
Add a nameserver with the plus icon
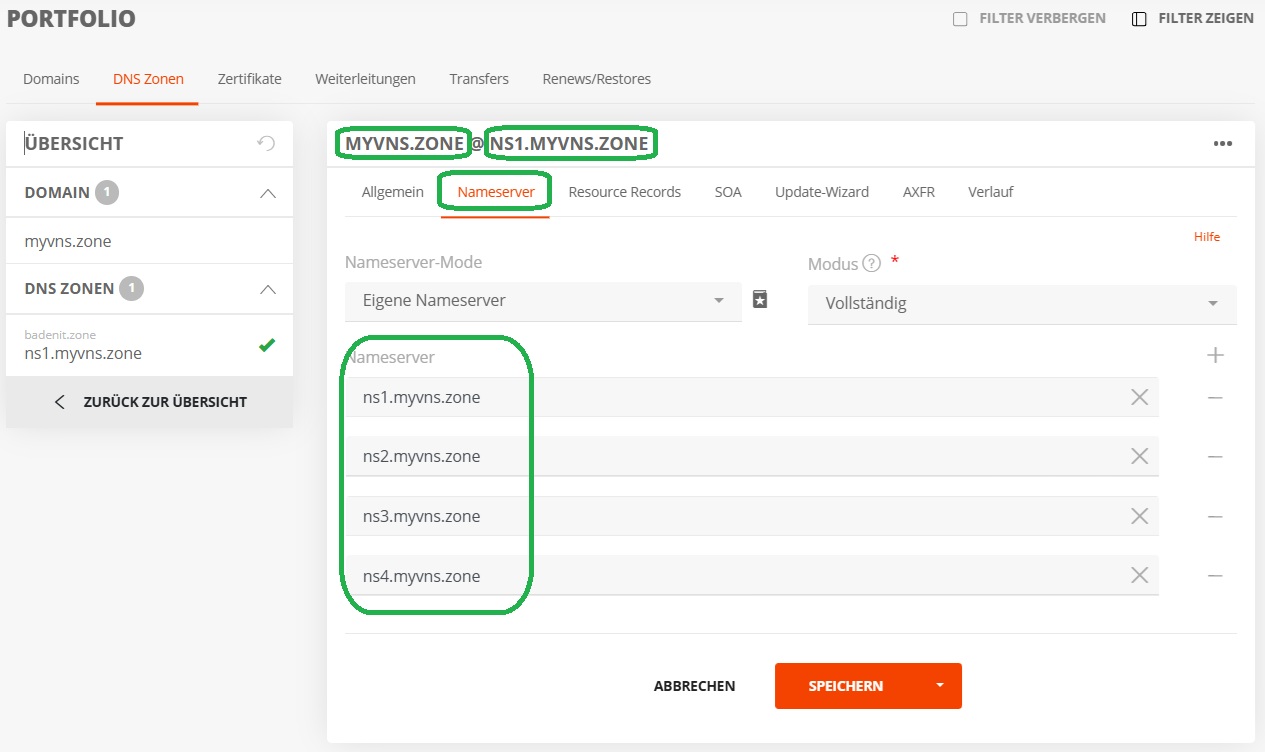click(1216, 355)
